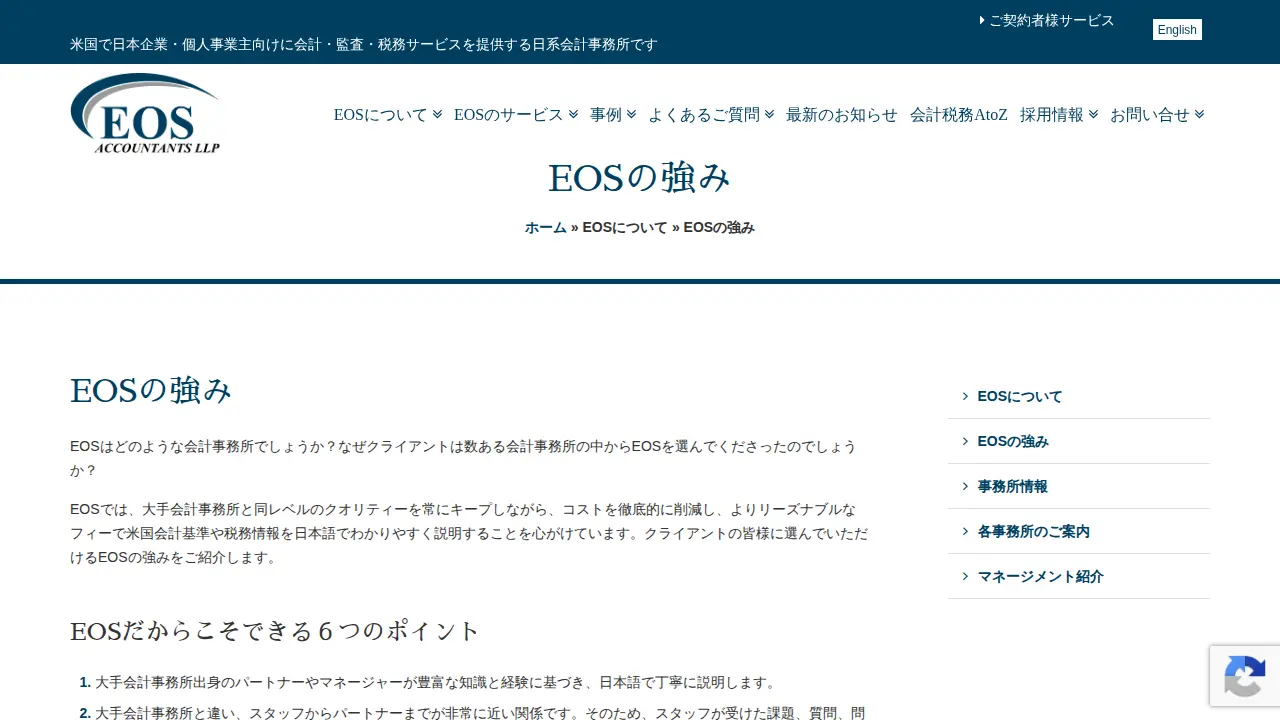Image resolution: width=1280 pixels, height=720 pixels.
Task: Open the よくあるご質問 nav item
Action: pyautogui.click(x=704, y=115)
